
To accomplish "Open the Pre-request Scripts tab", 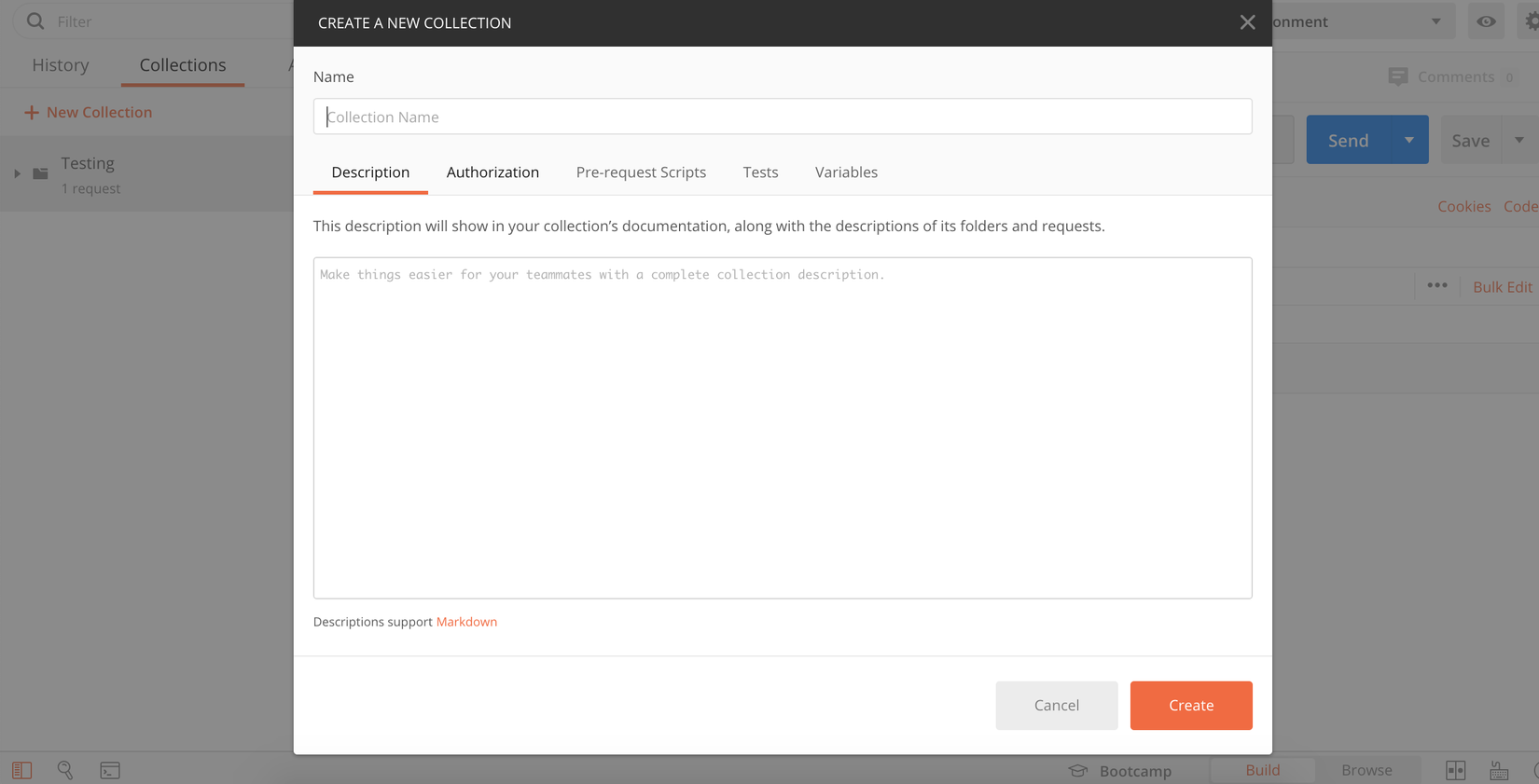I will [x=641, y=172].
